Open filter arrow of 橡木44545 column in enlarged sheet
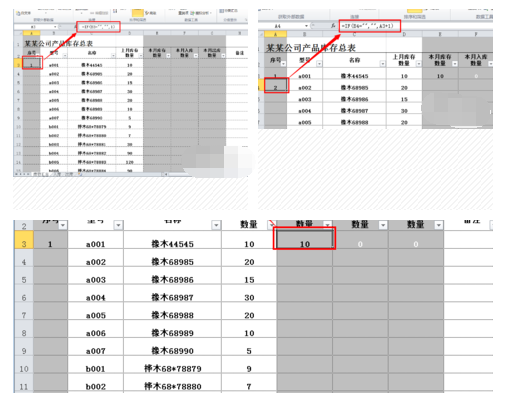This screenshot has width=509, height=393. tap(216, 226)
